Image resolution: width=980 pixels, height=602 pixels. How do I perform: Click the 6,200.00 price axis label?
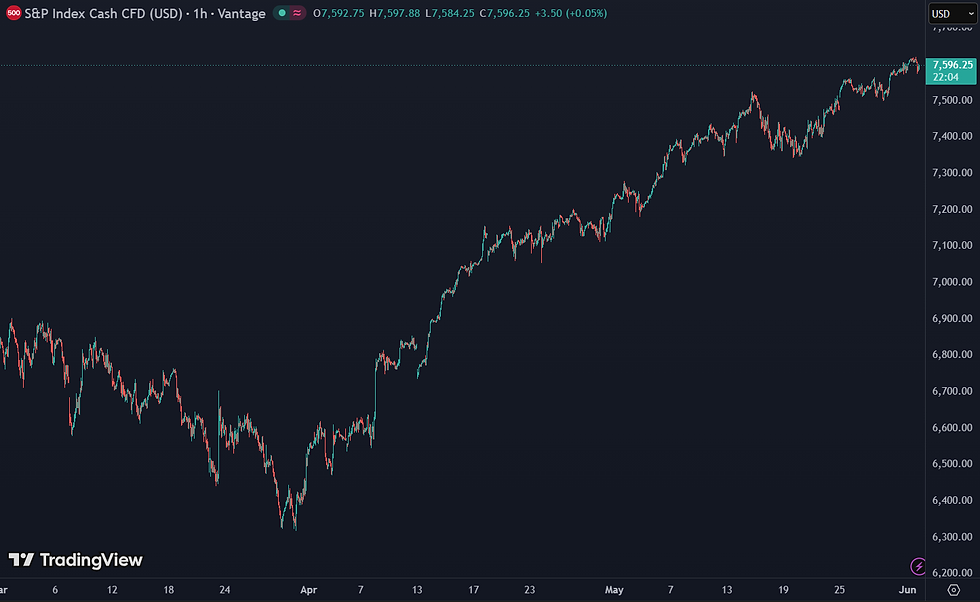point(952,573)
